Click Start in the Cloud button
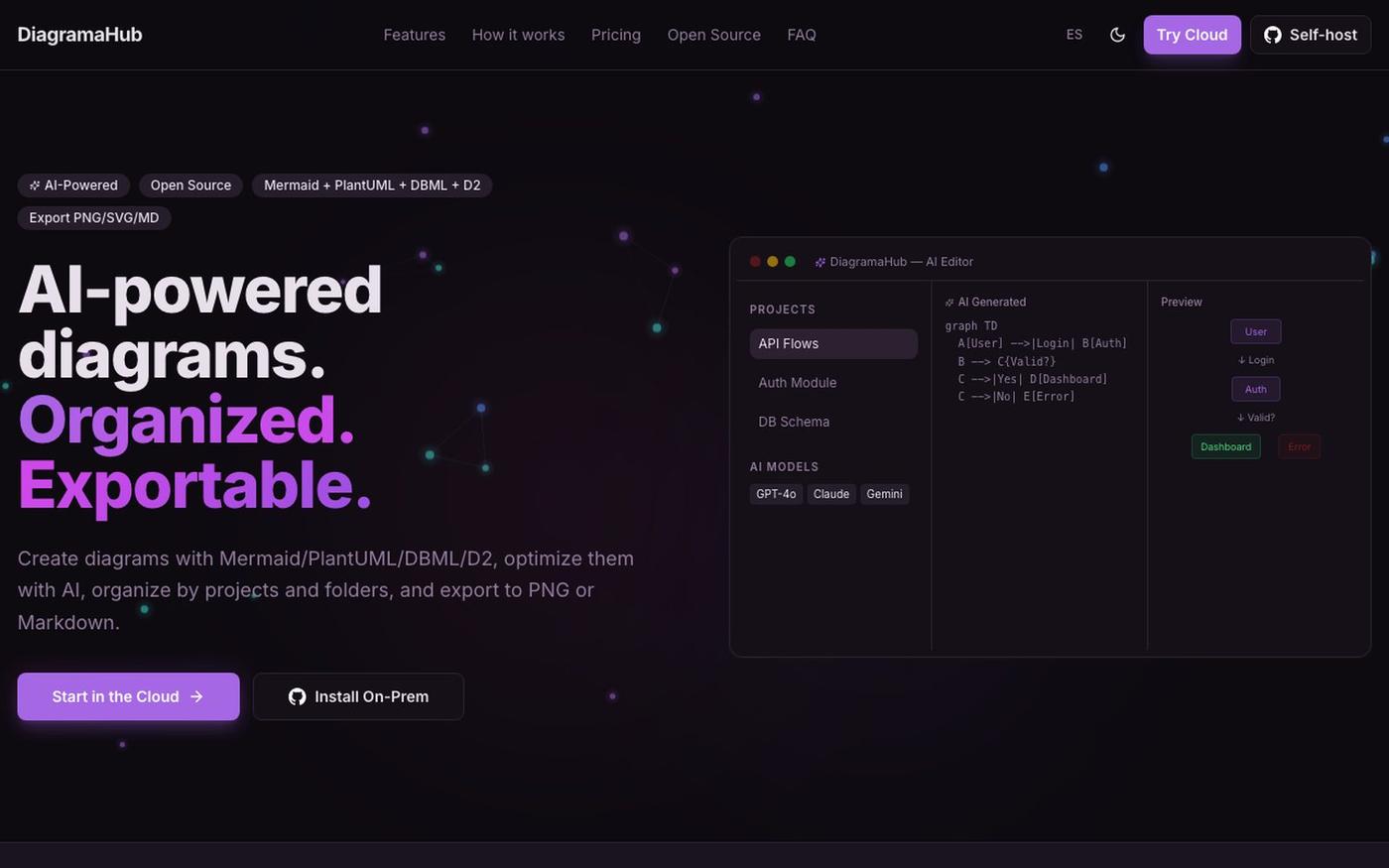1389x868 pixels. (x=128, y=696)
